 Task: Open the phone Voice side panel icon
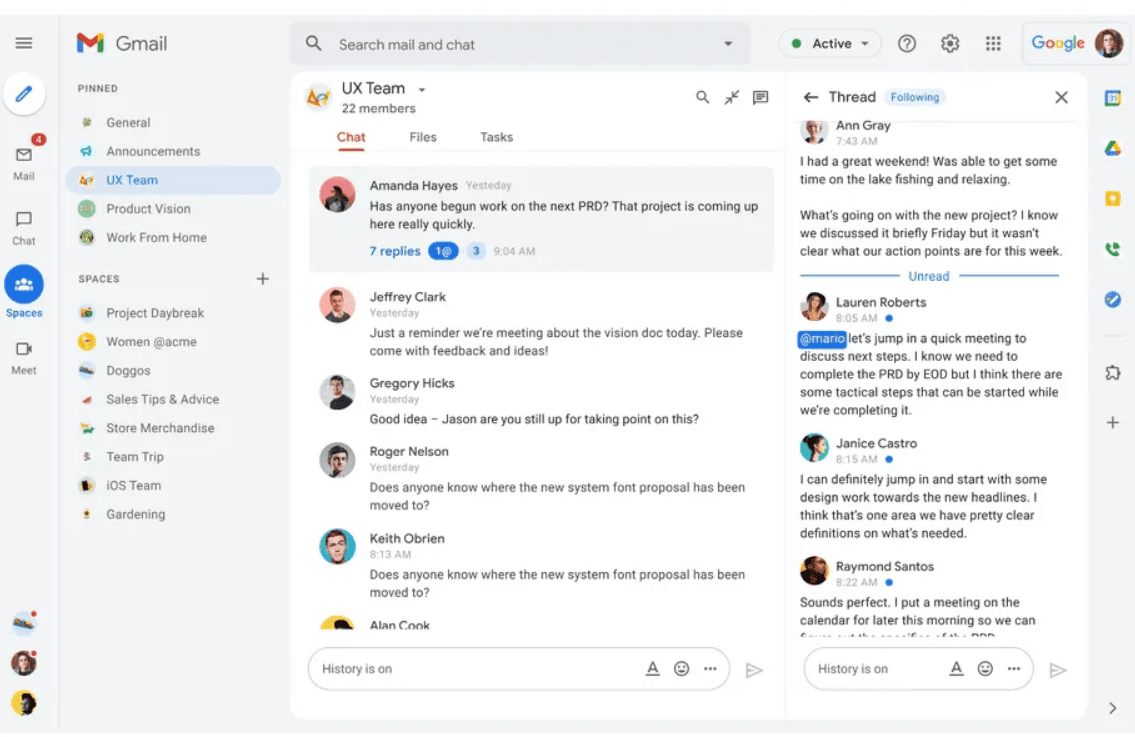pos(1113,249)
